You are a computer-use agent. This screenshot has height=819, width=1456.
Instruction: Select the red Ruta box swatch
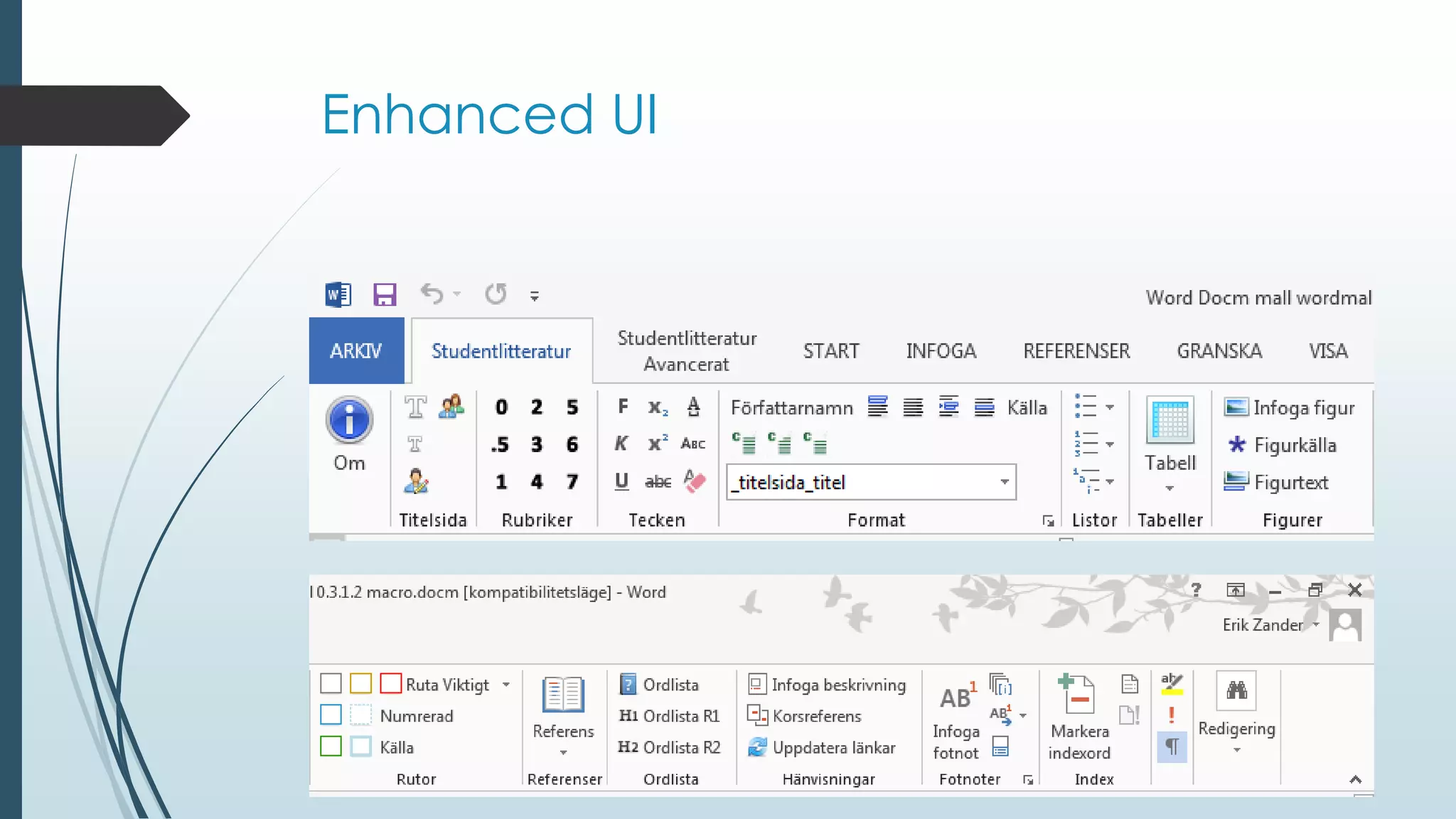point(390,684)
